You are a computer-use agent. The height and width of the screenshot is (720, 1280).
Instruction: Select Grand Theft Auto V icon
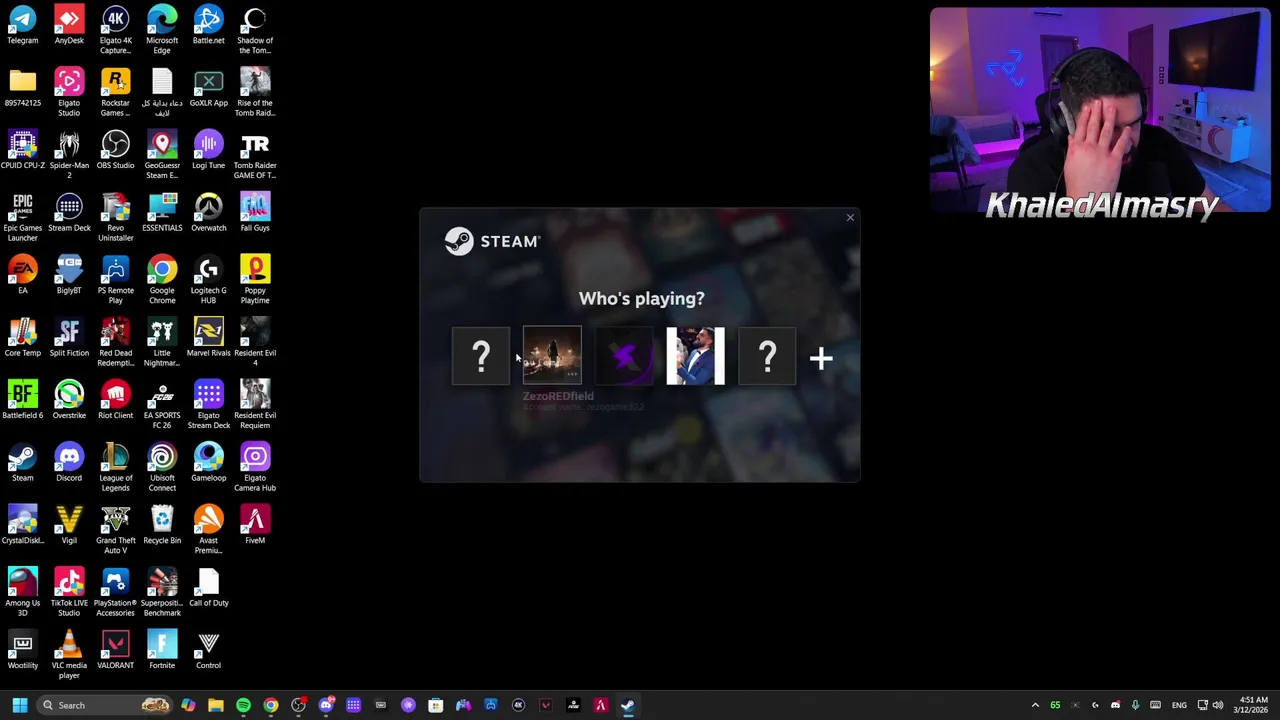(115, 530)
